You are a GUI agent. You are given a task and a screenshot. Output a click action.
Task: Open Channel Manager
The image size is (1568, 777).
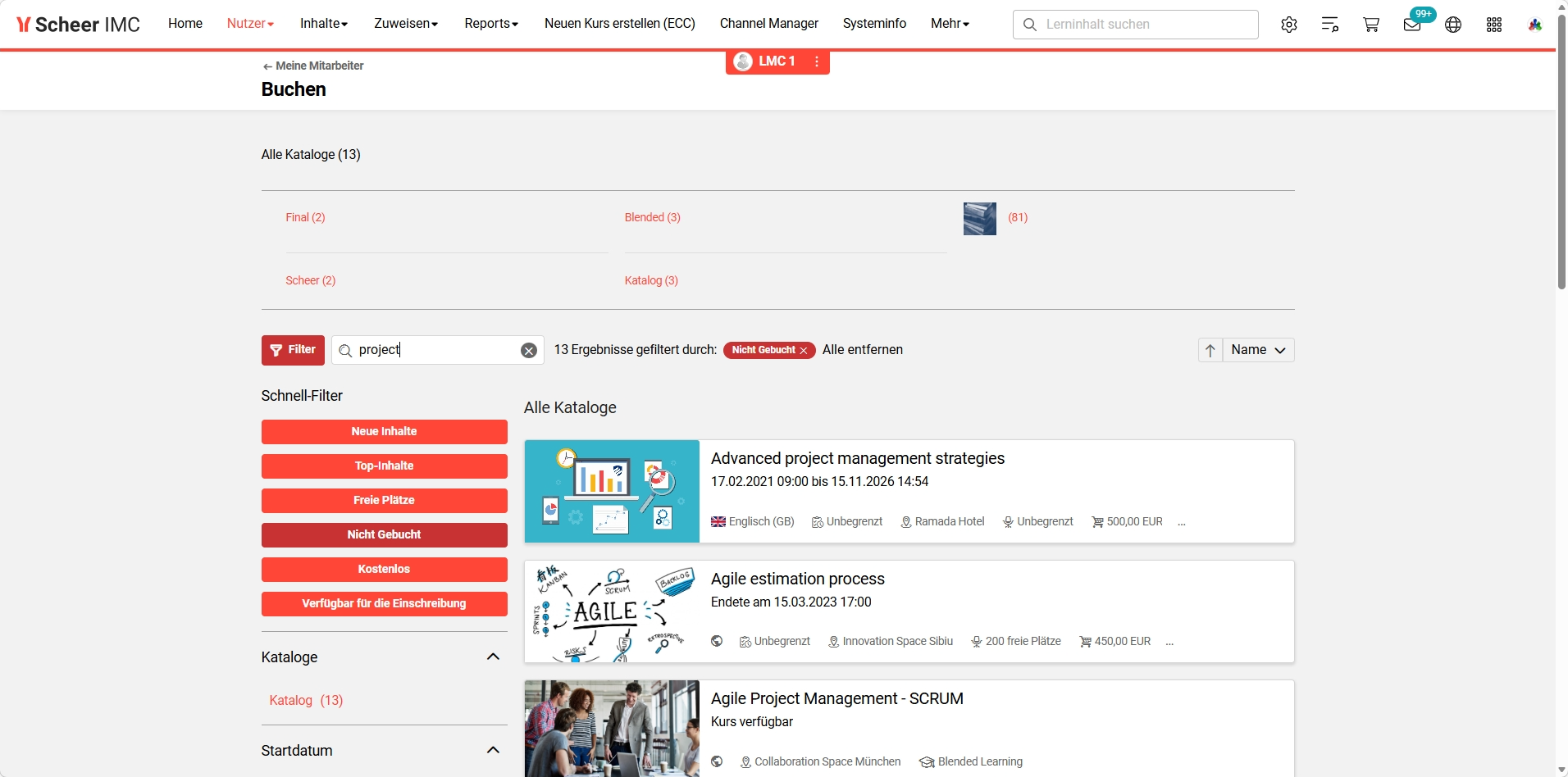pos(769,24)
